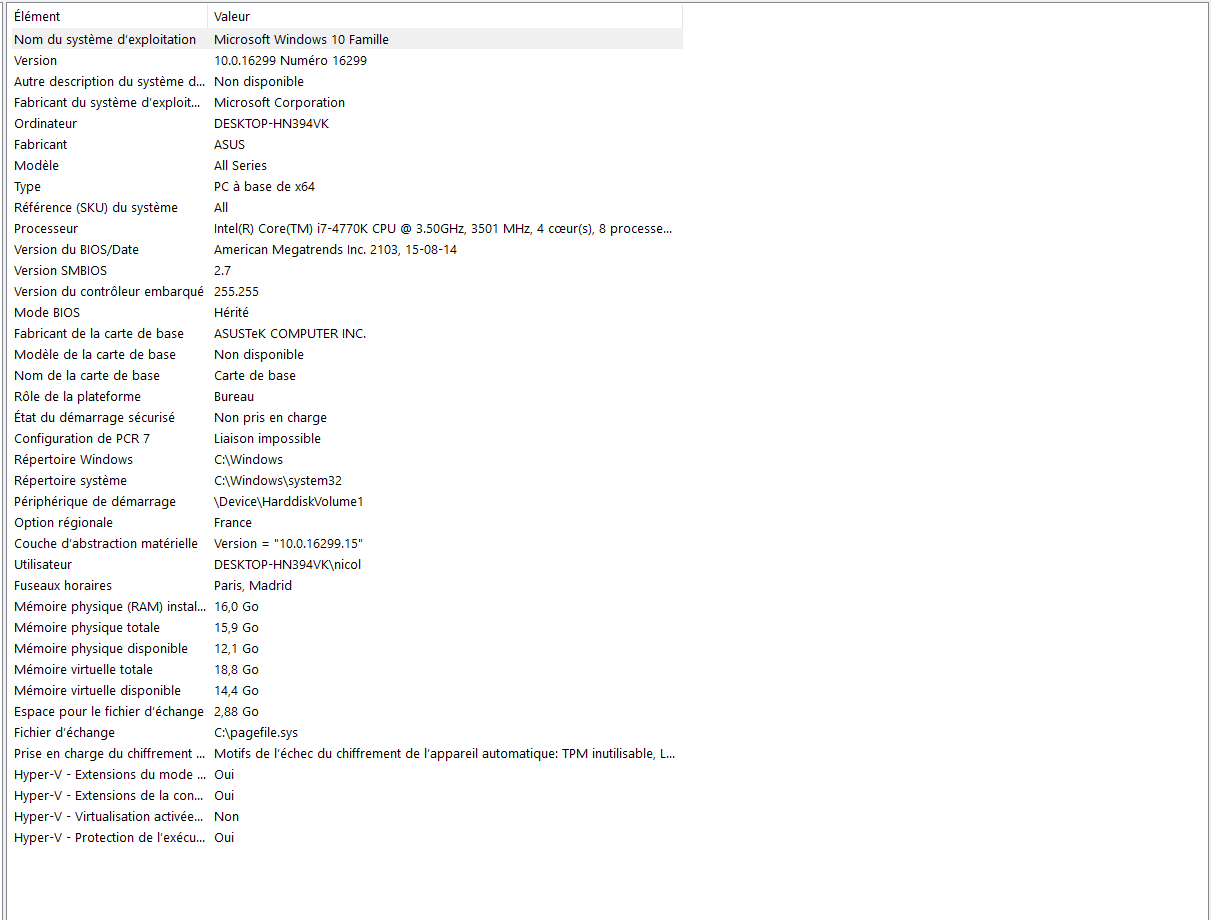
Task: Select the Mode BIOS Hérité row
Action: [x=346, y=312]
